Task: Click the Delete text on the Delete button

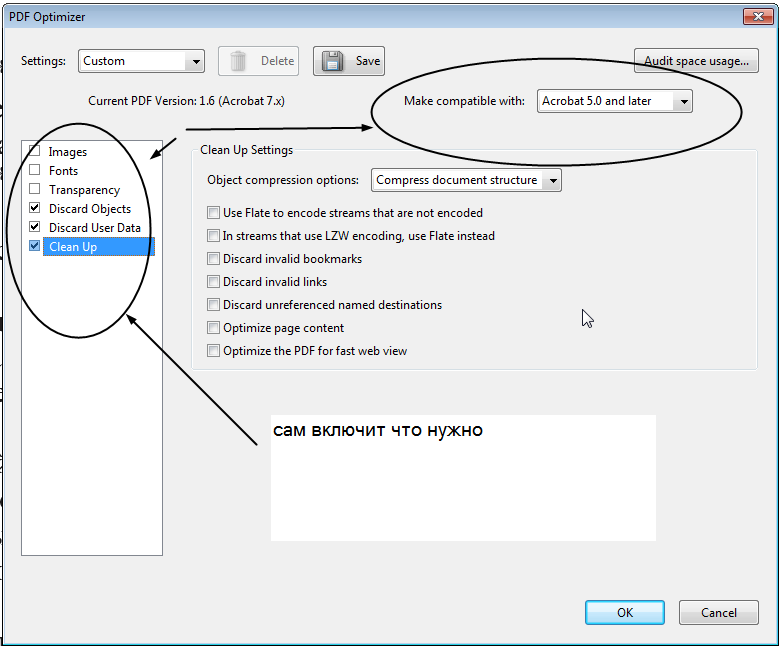Action: [x=277, y=61]
